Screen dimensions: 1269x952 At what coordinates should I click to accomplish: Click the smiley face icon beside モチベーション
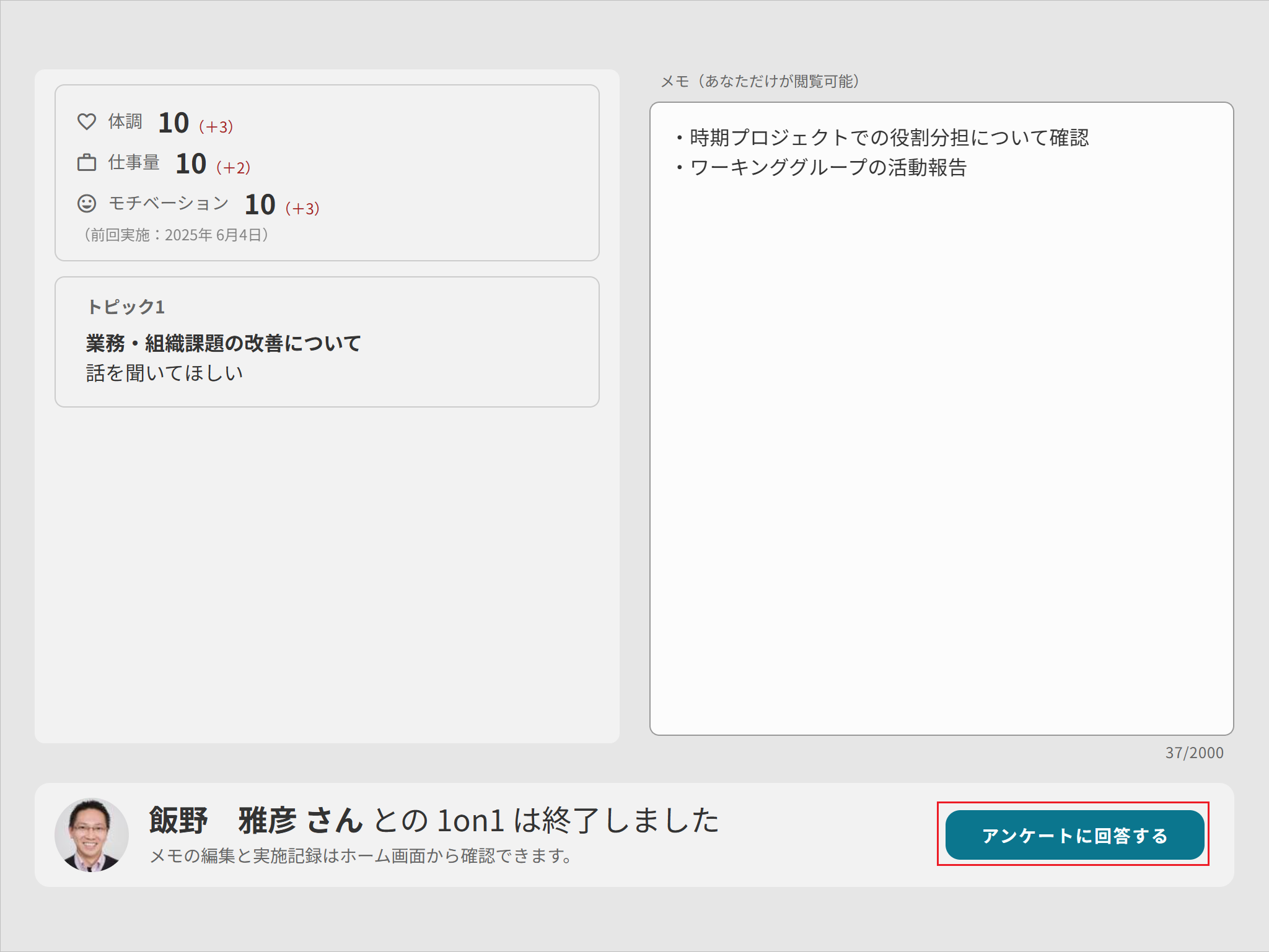(87, 203)
